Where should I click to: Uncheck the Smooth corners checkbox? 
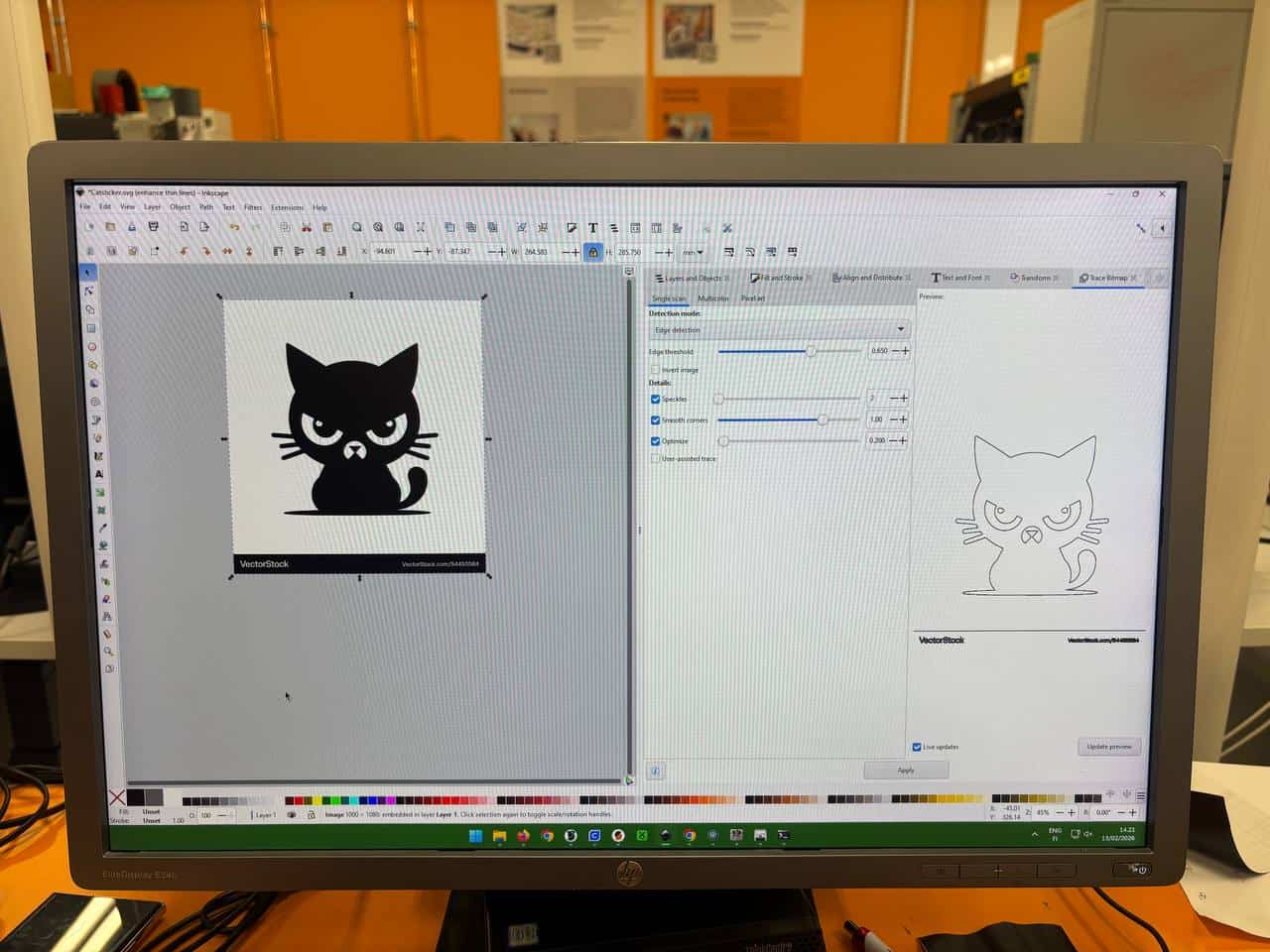coord(655,420)
